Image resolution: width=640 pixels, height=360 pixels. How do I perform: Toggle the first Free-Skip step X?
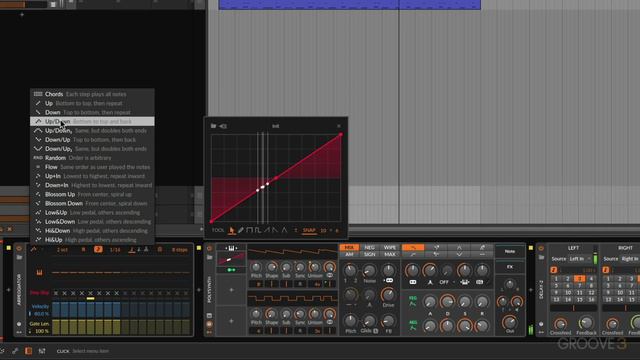56,293
